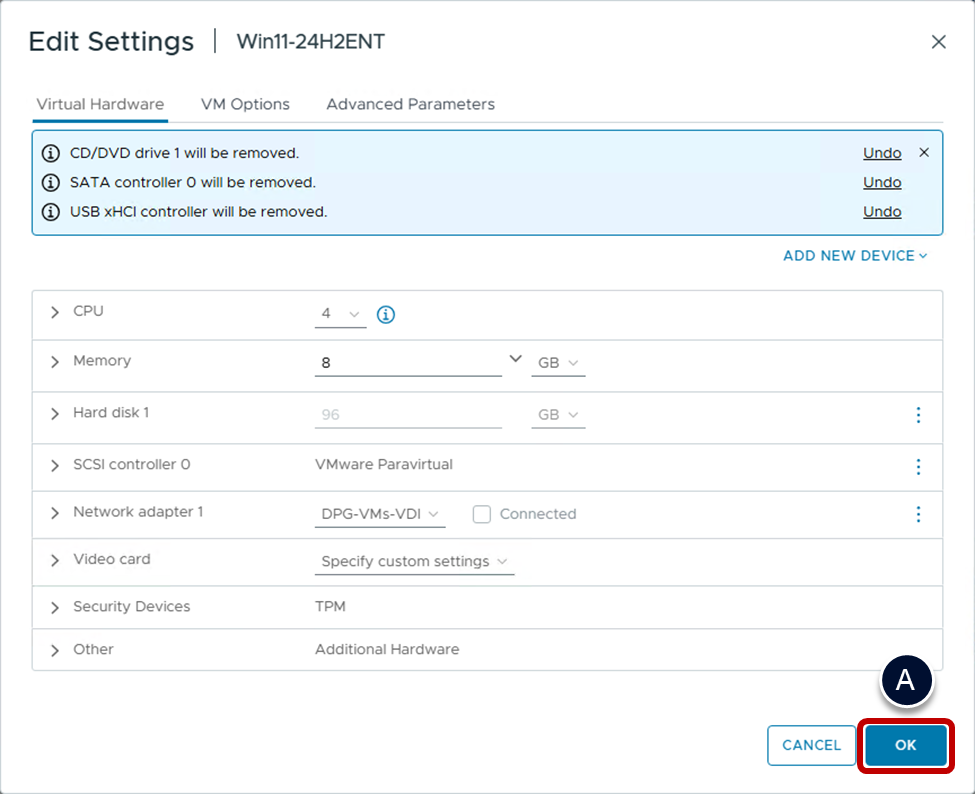The height and width of the screenshot is (794, 975).
Task: Click OK to save settings
Action: click(905, 745)
